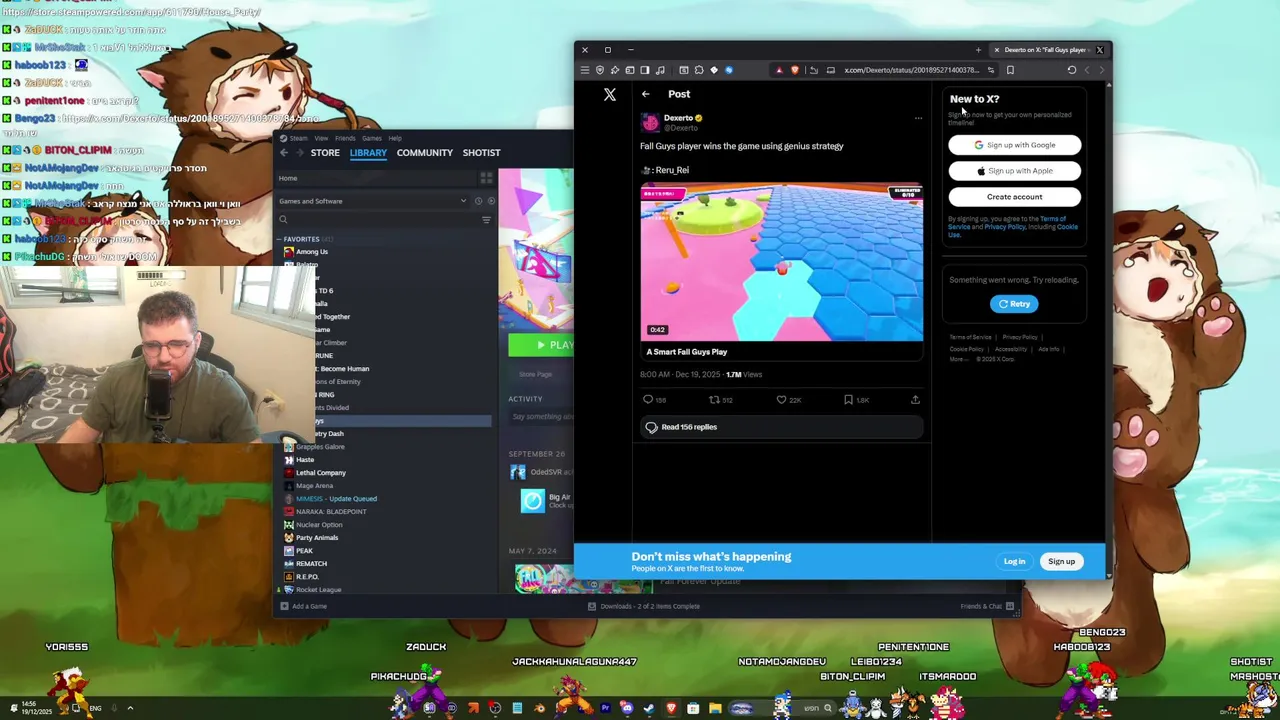This screenshot has width=1280, height=720.
Task: Go back using the Post back arrow
Action: coord(646,94)
